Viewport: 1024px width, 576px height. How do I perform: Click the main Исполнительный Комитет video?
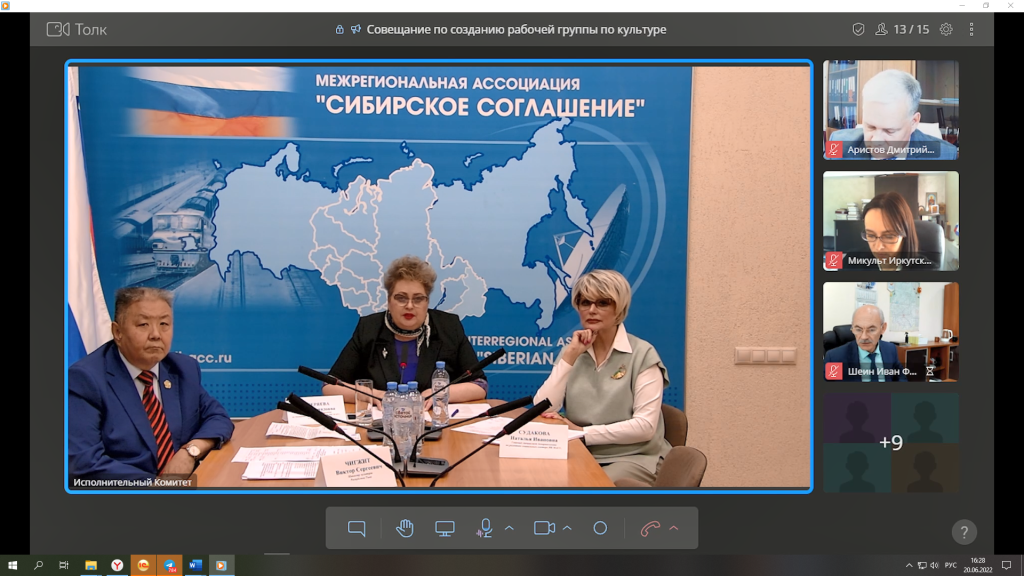coord(439,276)
